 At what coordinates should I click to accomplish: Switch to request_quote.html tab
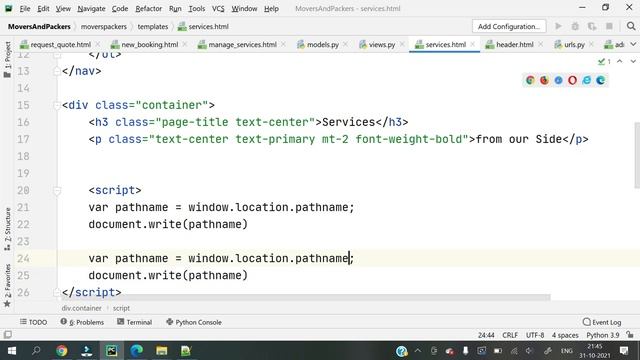coord(60,44)
